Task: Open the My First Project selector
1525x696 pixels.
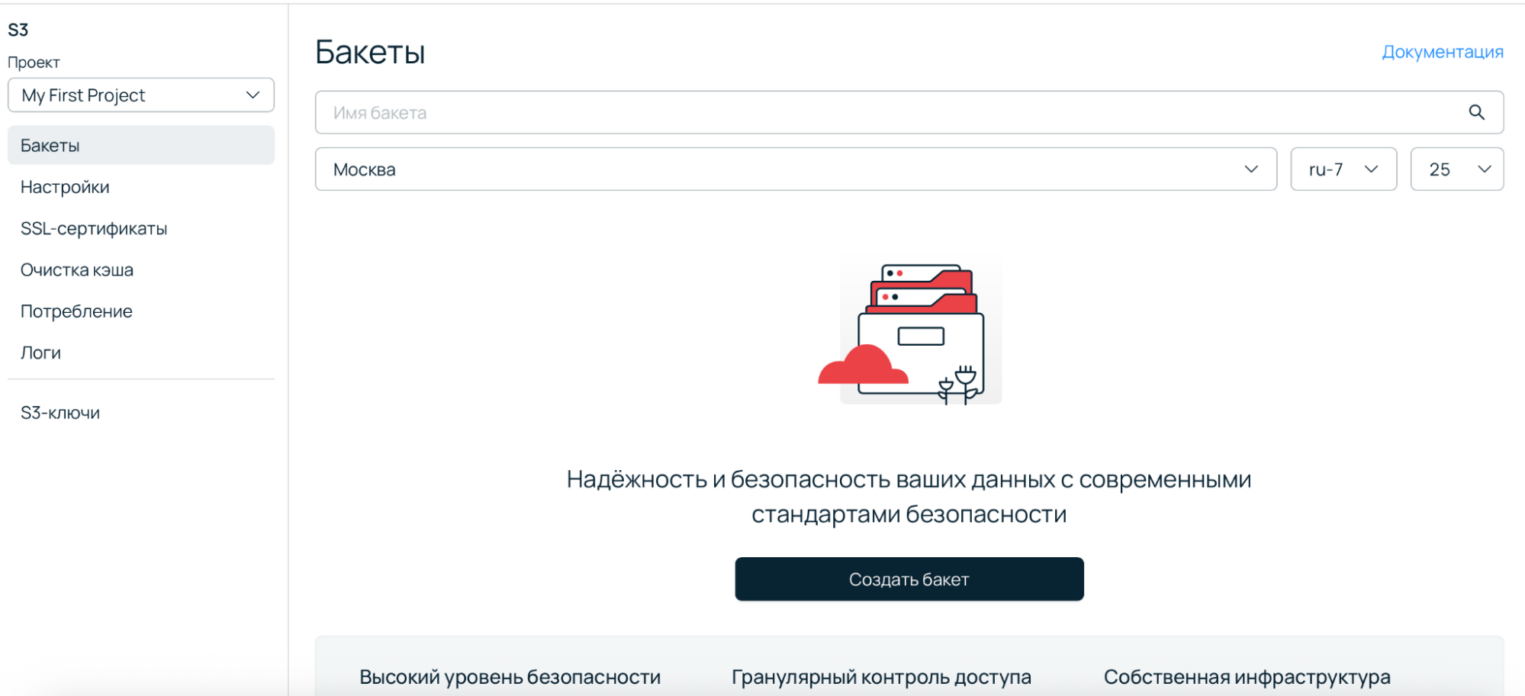Action: pos(140,94)
